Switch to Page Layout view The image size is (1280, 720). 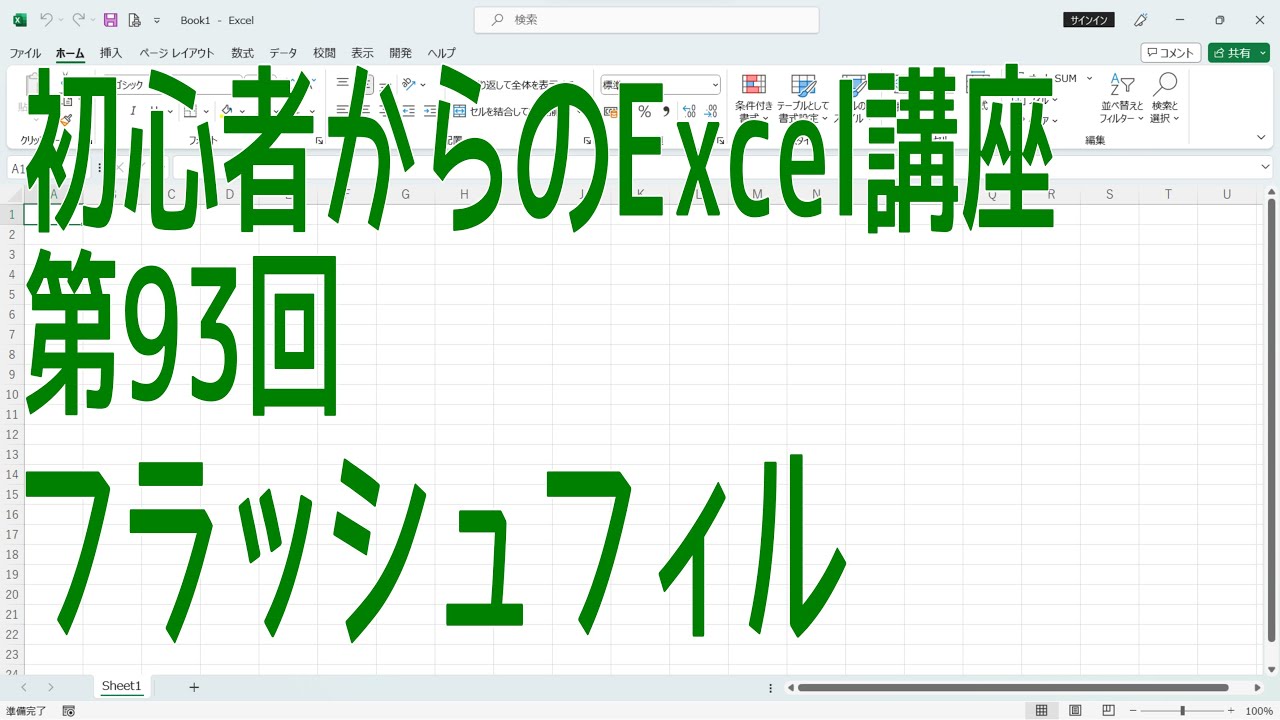click(1075, 711)
